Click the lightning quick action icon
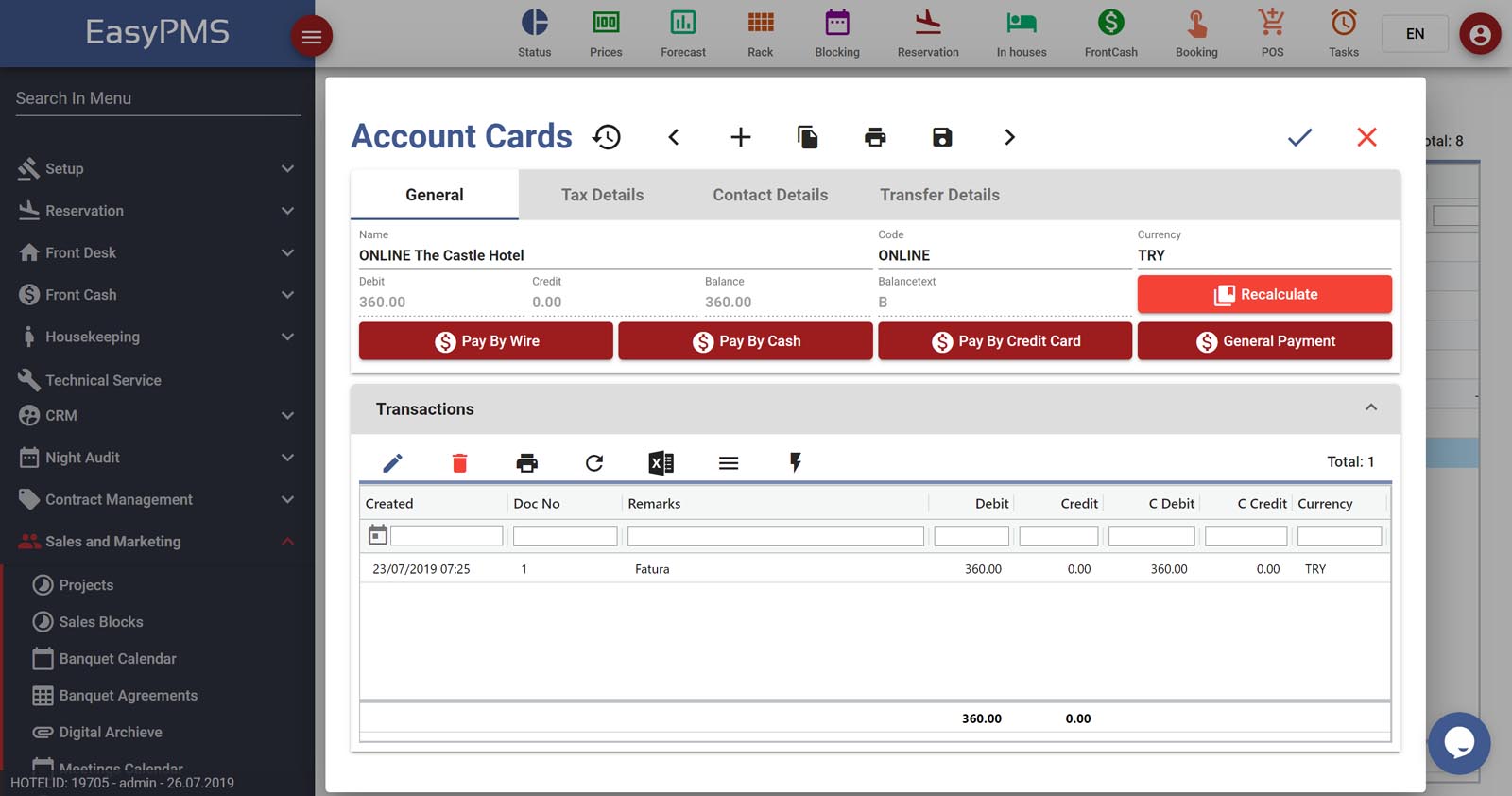The width and height of the screenshot is (1512, 796). click(x=796, y=462)
